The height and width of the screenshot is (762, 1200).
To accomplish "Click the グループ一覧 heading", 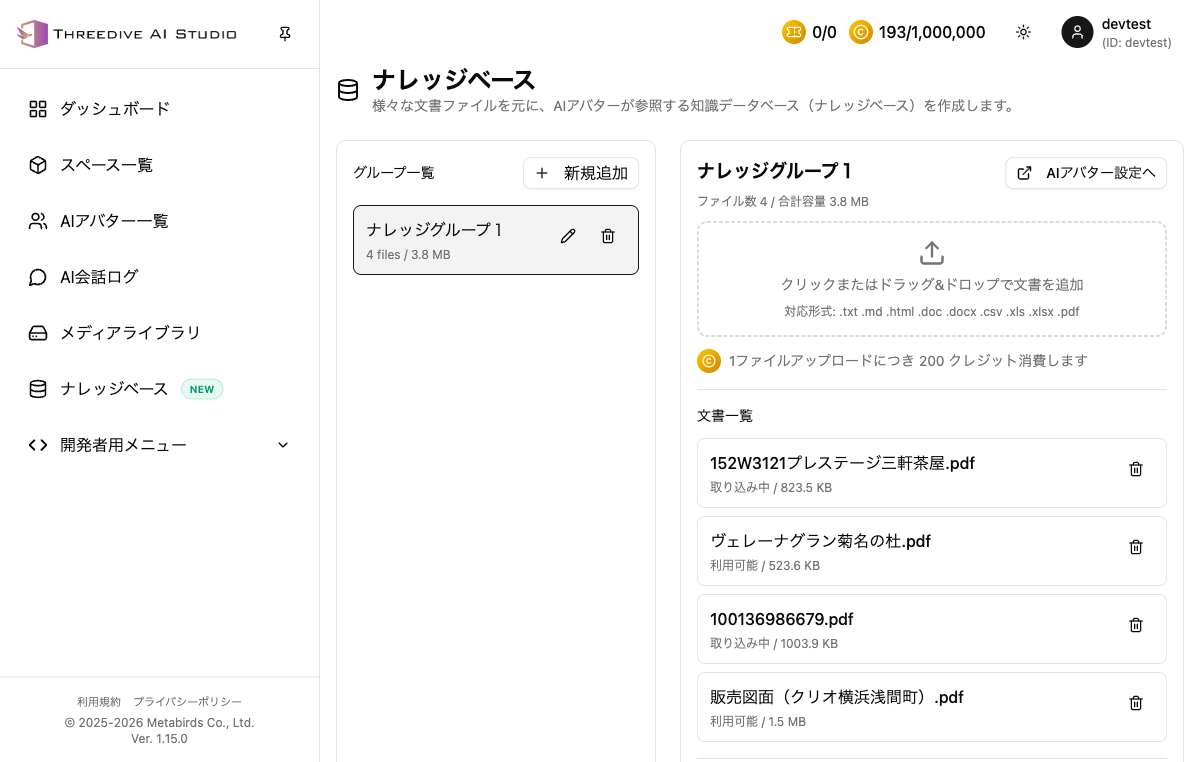I will click(394, 173).
